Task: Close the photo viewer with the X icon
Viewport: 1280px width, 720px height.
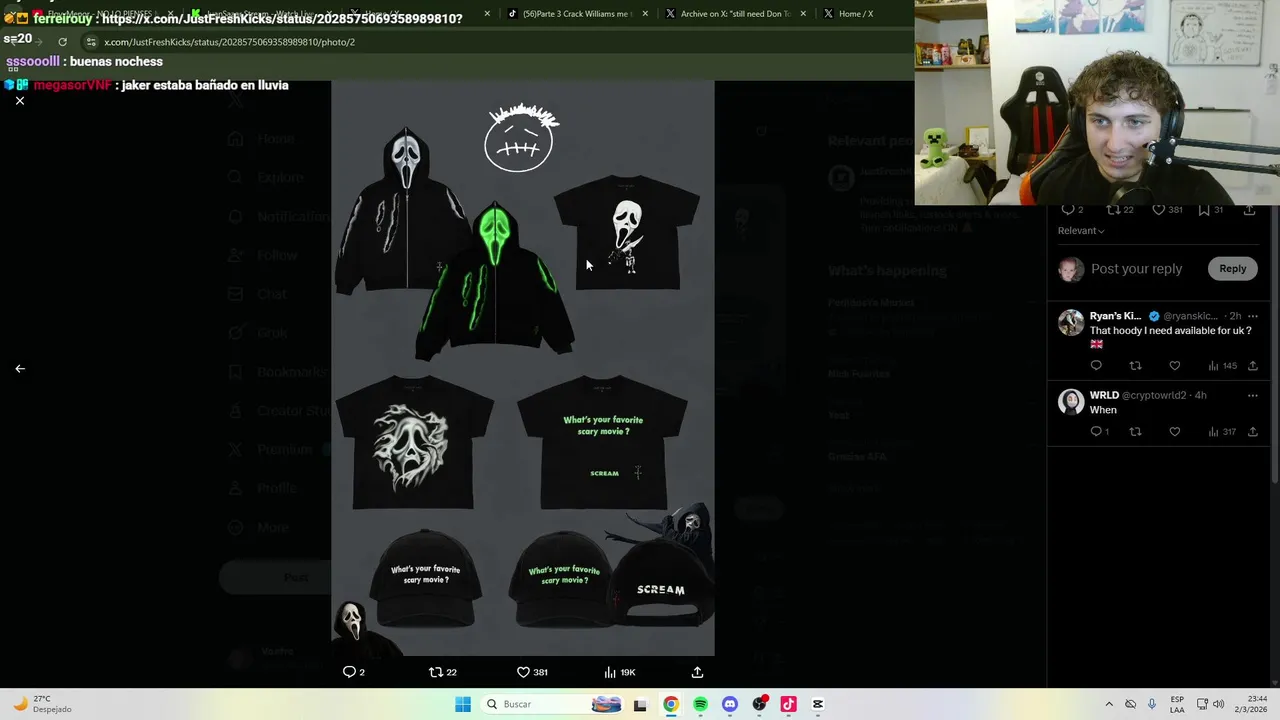Action: click(19, 101)
